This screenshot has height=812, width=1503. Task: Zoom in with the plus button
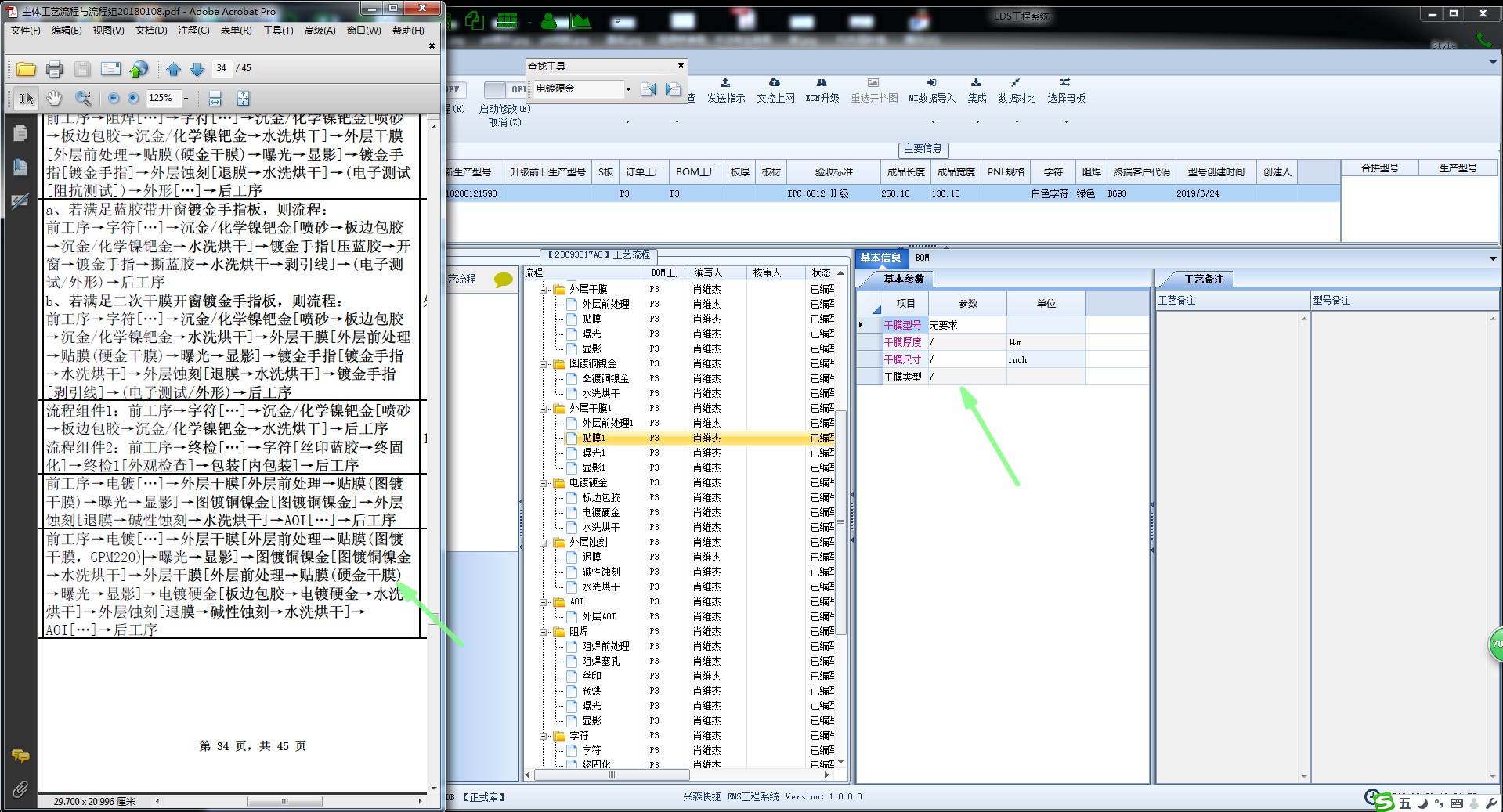133,98
